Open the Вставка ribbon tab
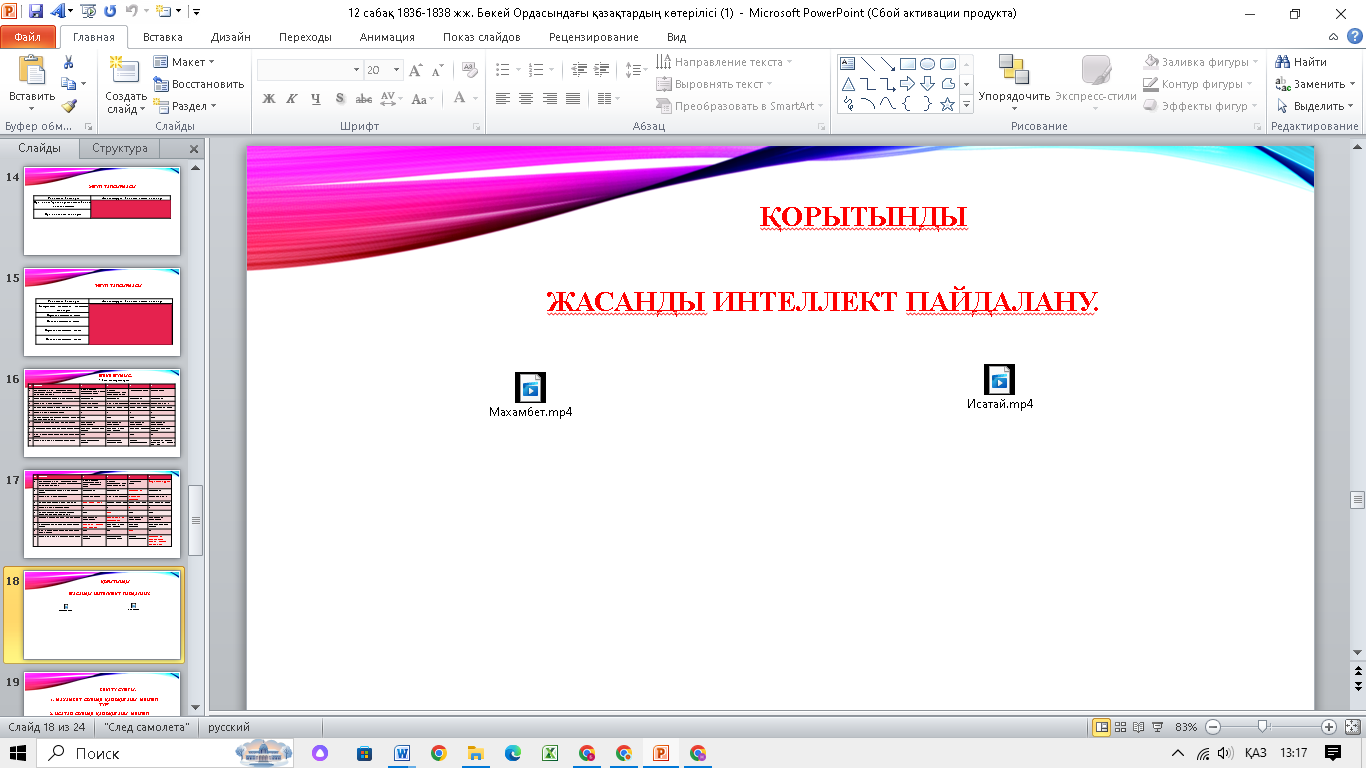 tap(162, 37)
